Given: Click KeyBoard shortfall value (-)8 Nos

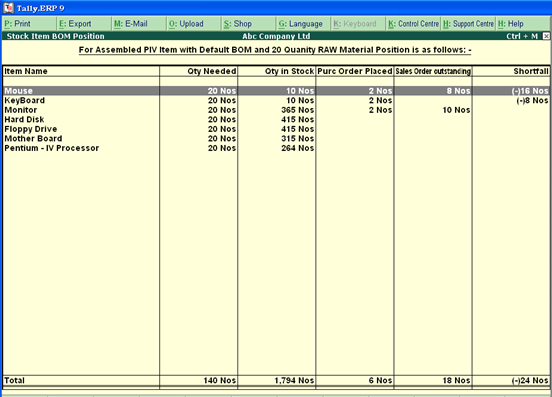Looking at the screenshot, I should (x=532, y=100).
